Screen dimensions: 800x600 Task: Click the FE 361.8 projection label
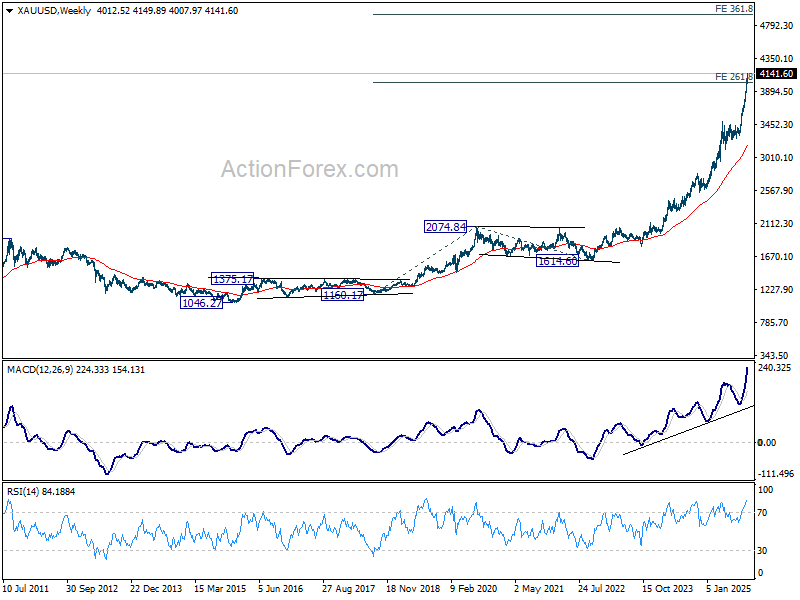[734, 8]
